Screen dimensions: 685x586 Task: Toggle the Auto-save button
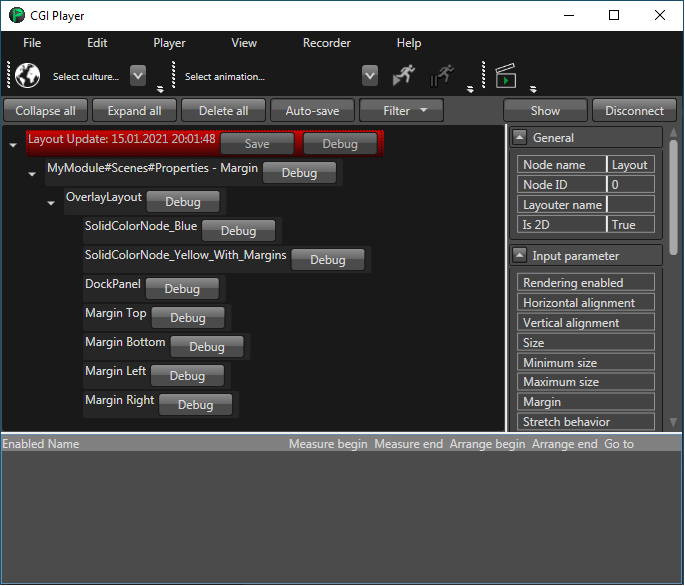(312, 111)
